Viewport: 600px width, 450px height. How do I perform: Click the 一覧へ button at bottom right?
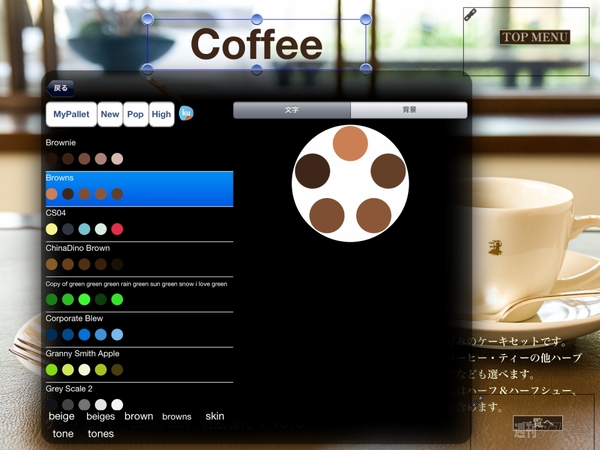(x=537, y=424)
